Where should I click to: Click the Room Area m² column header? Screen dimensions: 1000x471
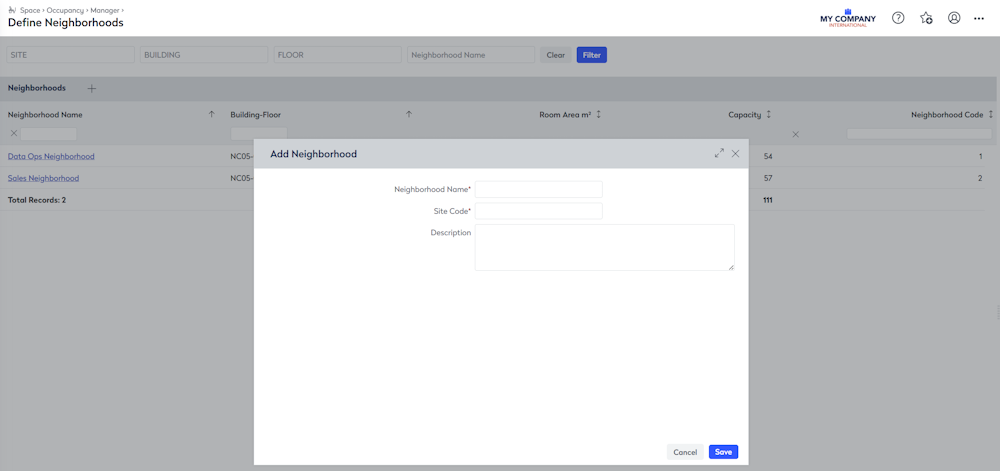(565, 115)
